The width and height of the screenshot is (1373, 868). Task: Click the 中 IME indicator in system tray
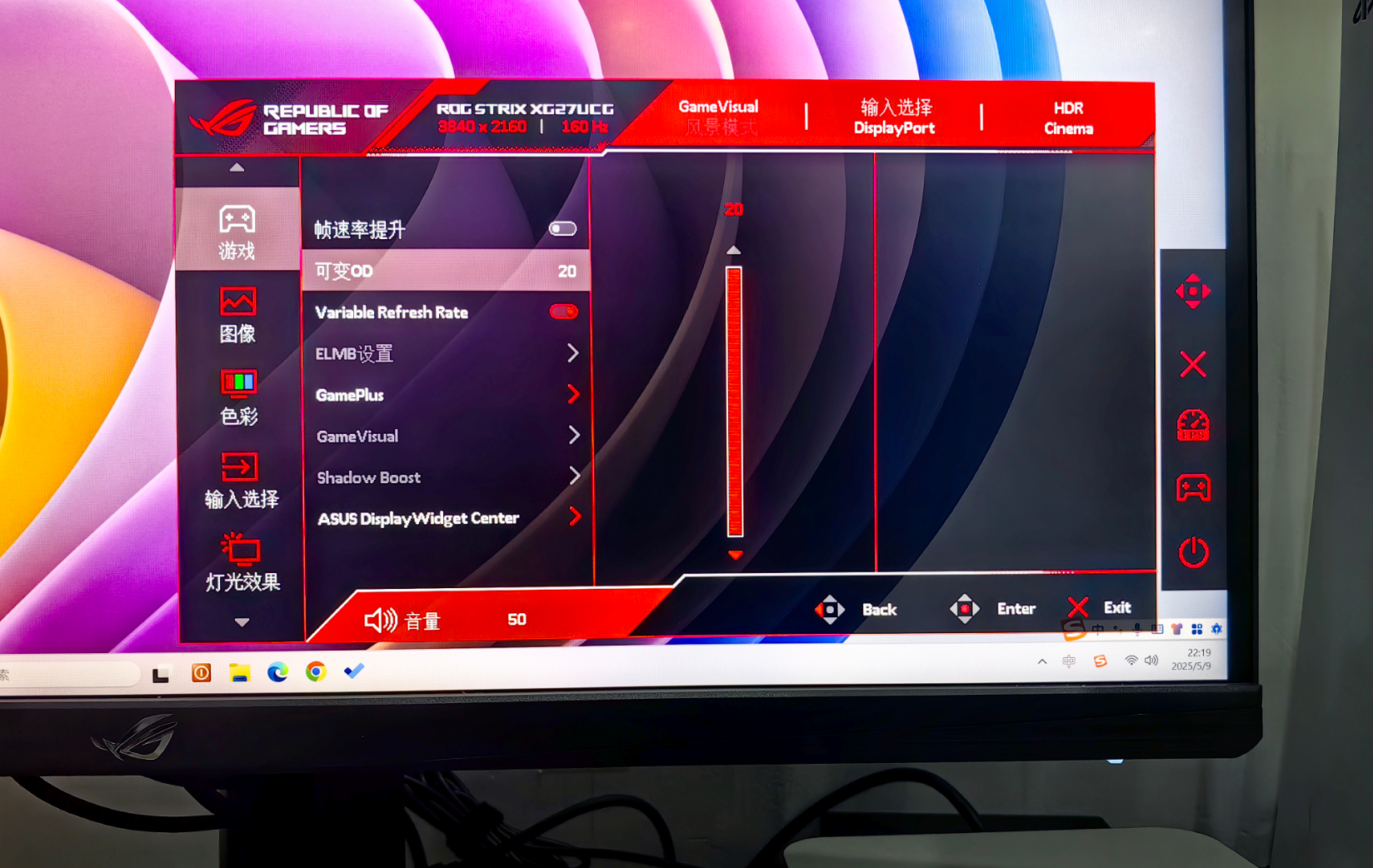point(1069,661)
